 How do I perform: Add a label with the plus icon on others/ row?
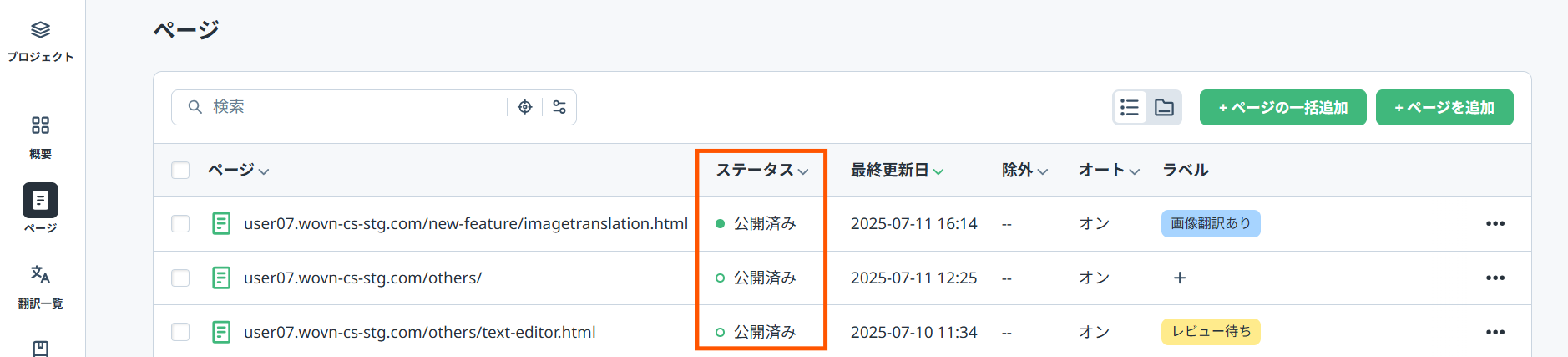point(1179,278)
